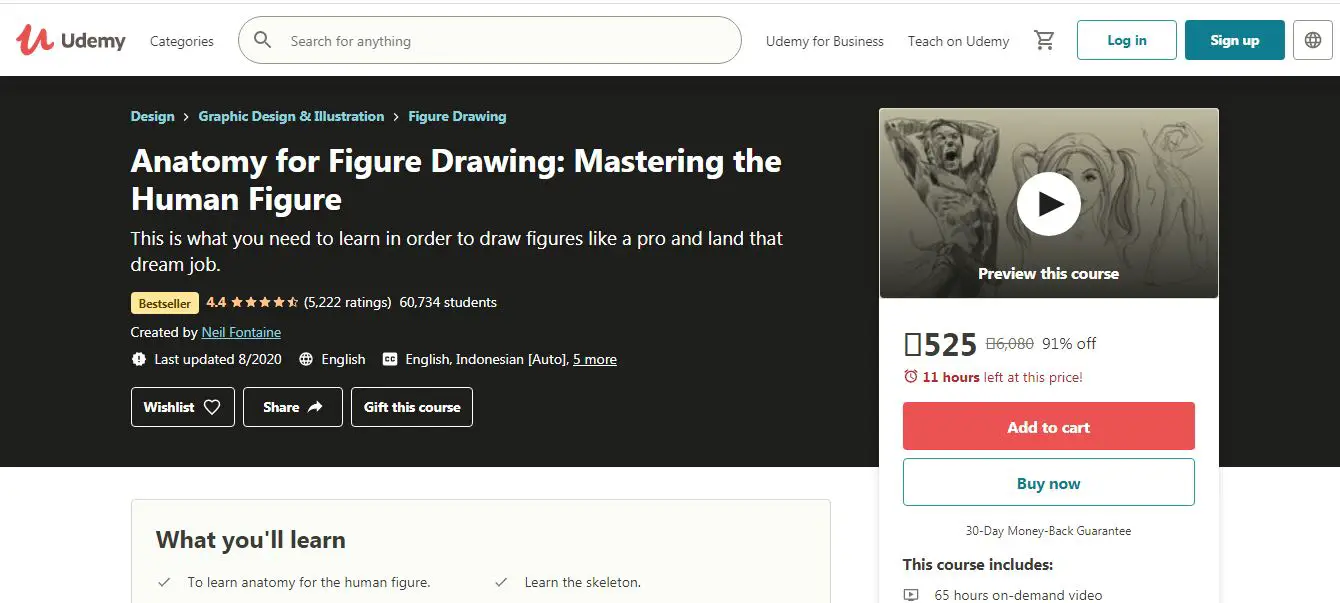
Task: Open instructor Neil Fontaine's profile
Action: [241, 332]
